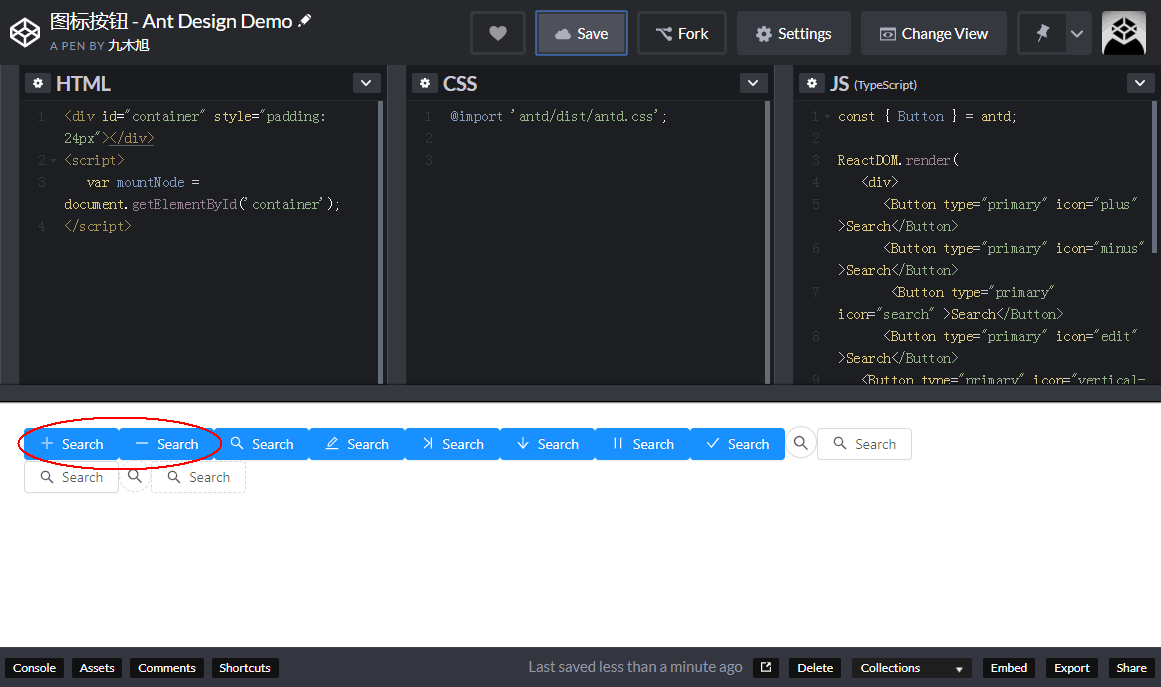The height and width of the screenshot is (687, 1161).
Task: Delete this pen
Action: coord(815,668)
